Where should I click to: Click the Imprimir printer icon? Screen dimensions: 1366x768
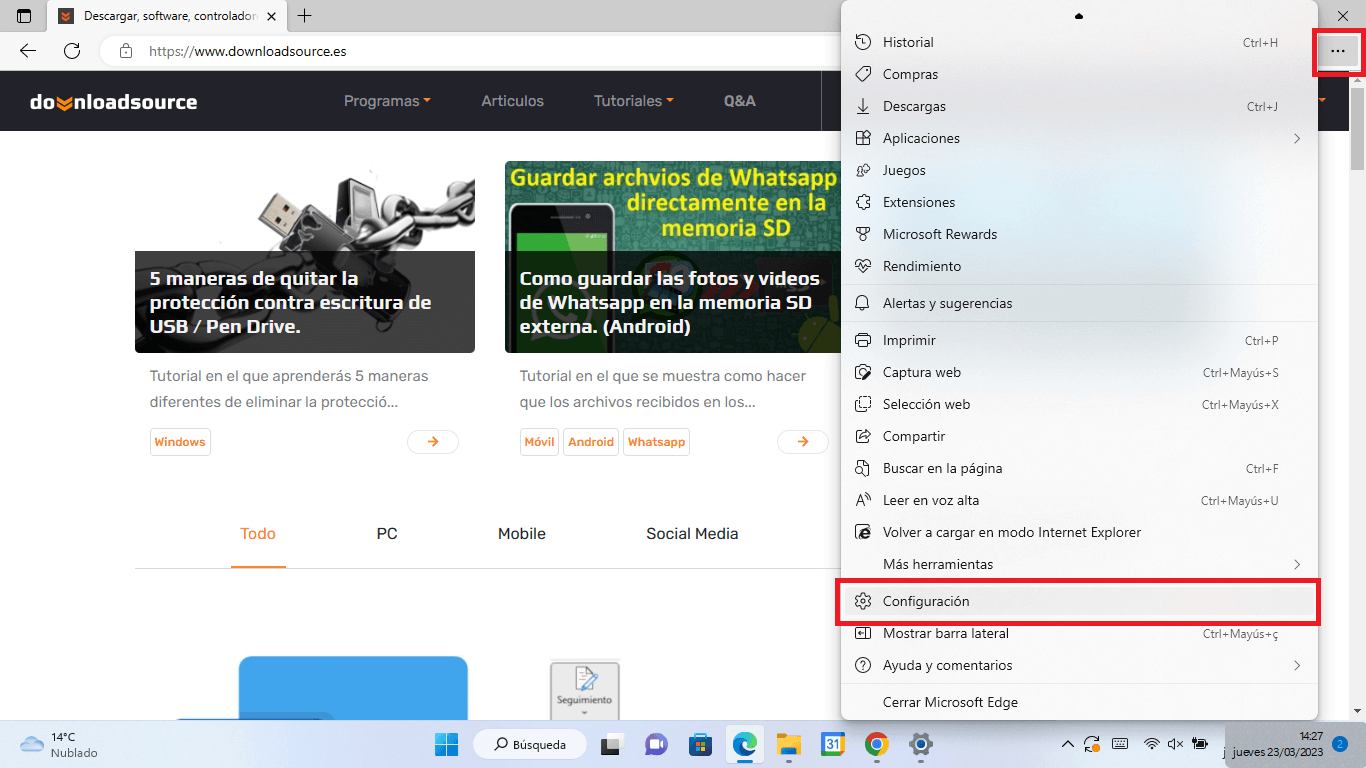864,340
